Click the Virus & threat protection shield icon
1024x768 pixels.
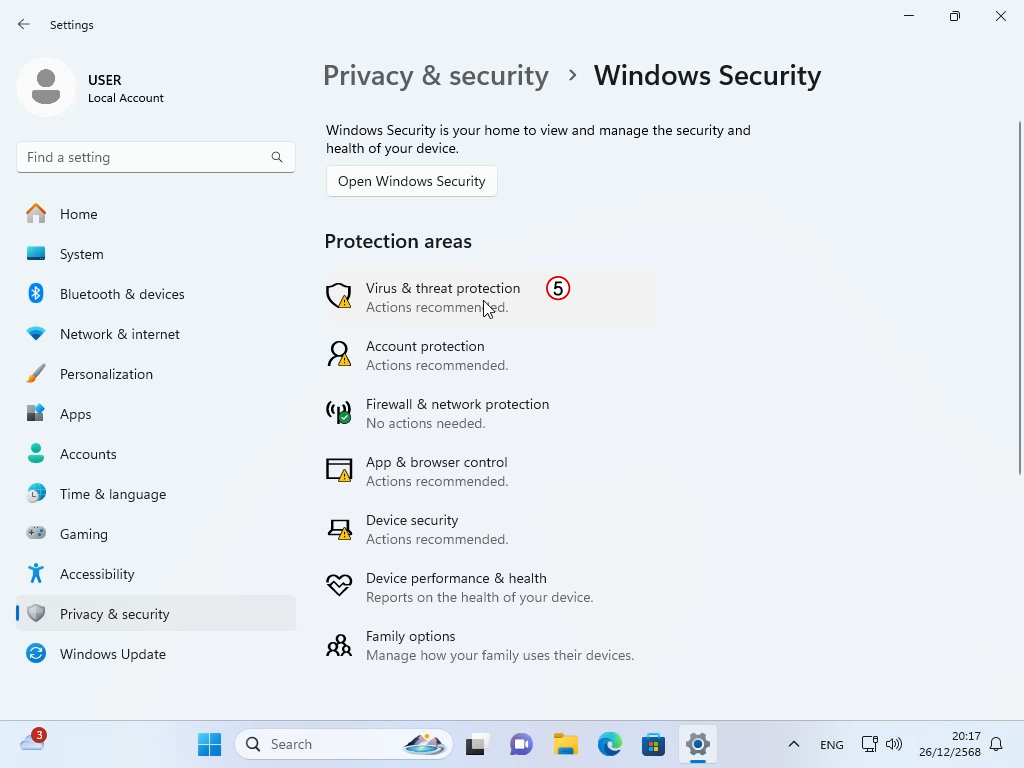[x=339, y=296]
